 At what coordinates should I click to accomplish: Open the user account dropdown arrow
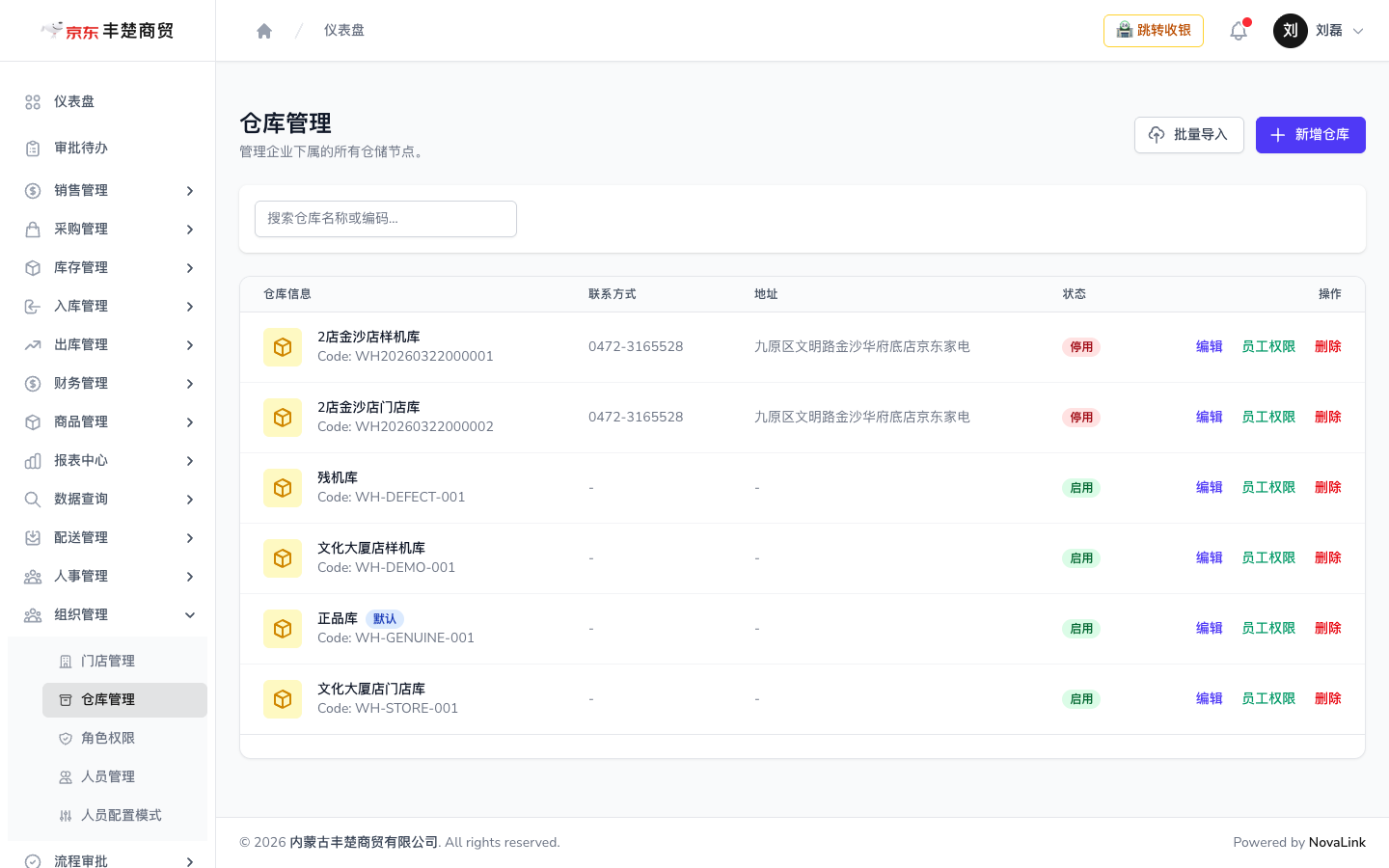pos(1358,31)
